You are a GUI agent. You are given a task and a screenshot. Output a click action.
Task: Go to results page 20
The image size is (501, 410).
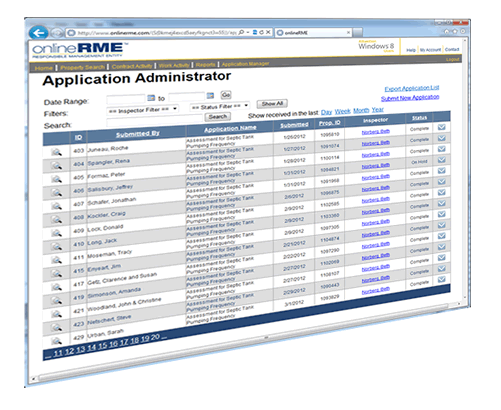coord(155,337)
